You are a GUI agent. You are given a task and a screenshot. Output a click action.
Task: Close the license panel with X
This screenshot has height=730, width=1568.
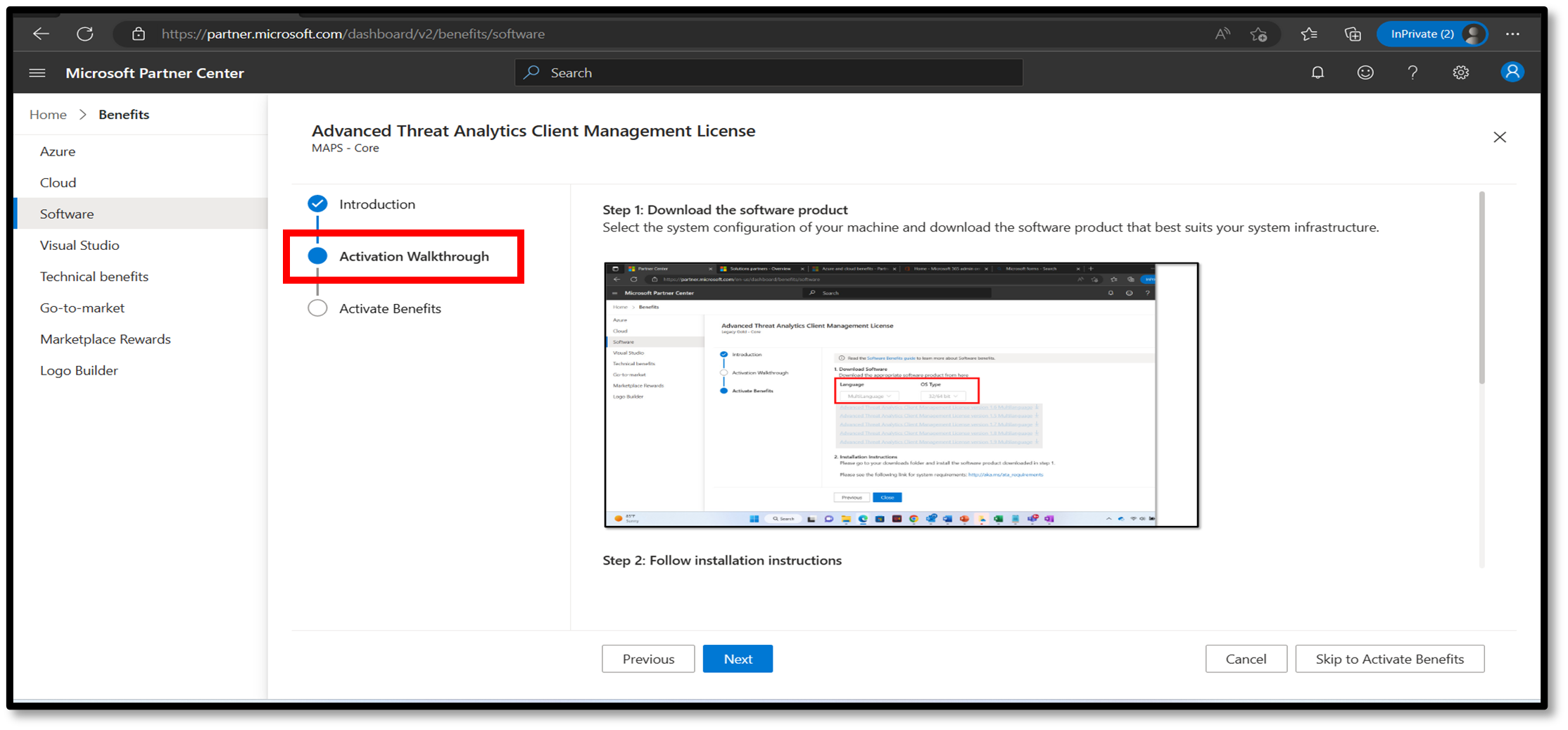click(x=1500, y=137)
